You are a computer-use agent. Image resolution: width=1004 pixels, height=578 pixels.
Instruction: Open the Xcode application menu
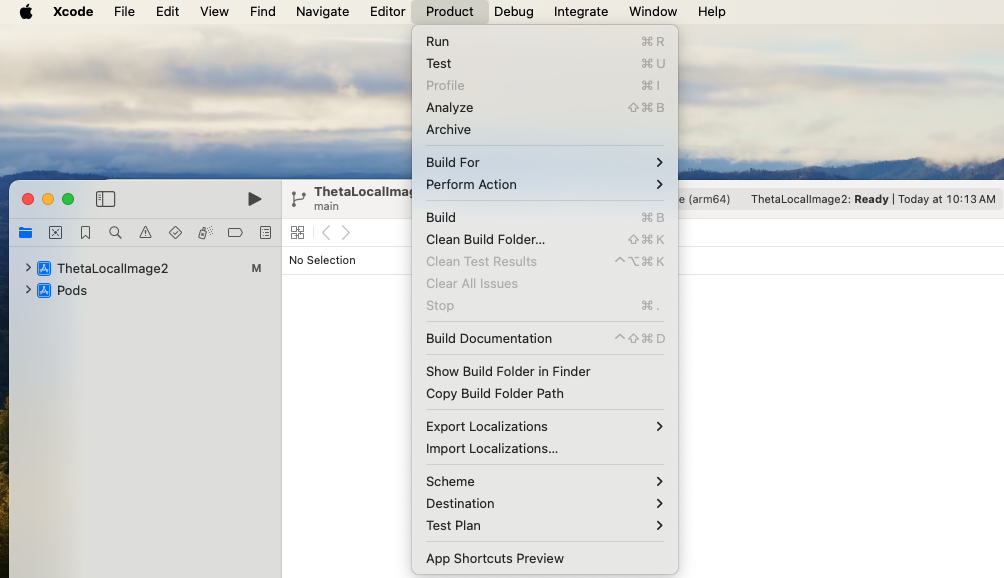pos(73,12)
